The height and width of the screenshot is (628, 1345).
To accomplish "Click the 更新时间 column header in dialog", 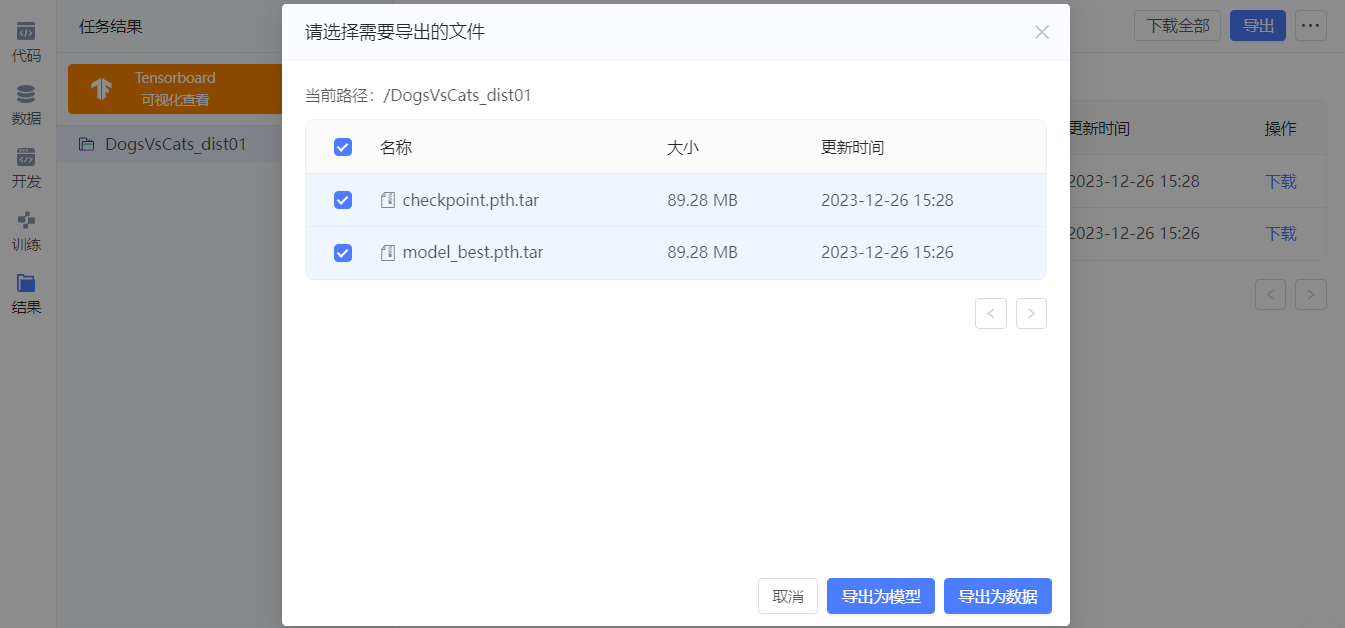I will [853, 147].
